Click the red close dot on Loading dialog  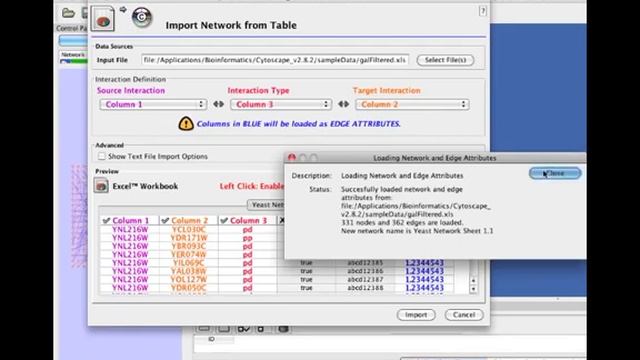[x=291, y=158]
